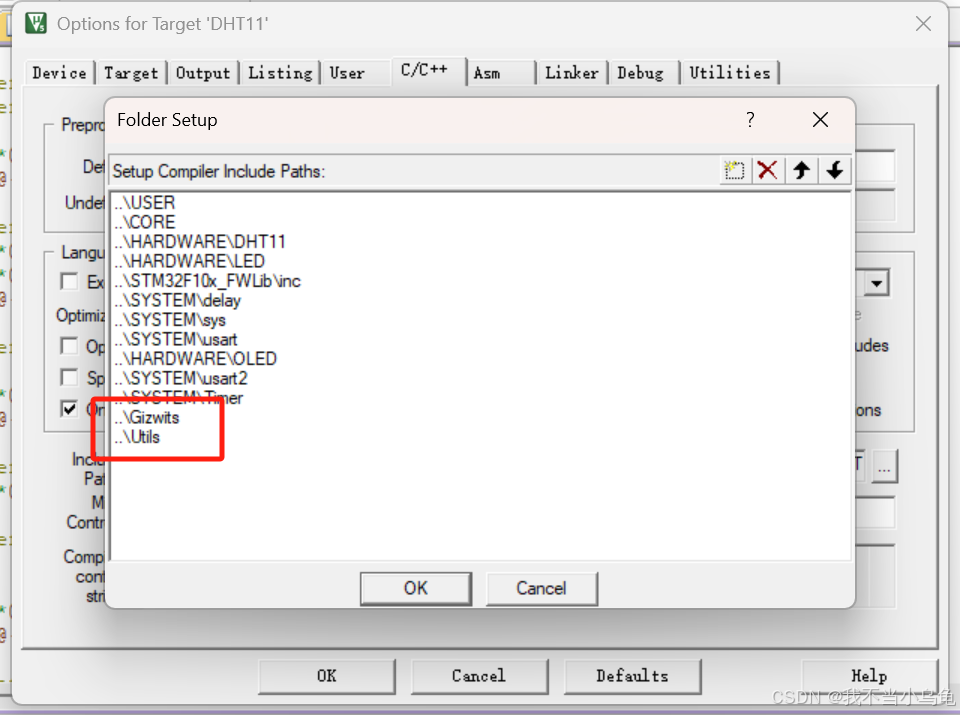Screen dimensions: 960x715
Task: Click the include paths browse (...) button
Action: pyautogui.click(x=884, y=467)
